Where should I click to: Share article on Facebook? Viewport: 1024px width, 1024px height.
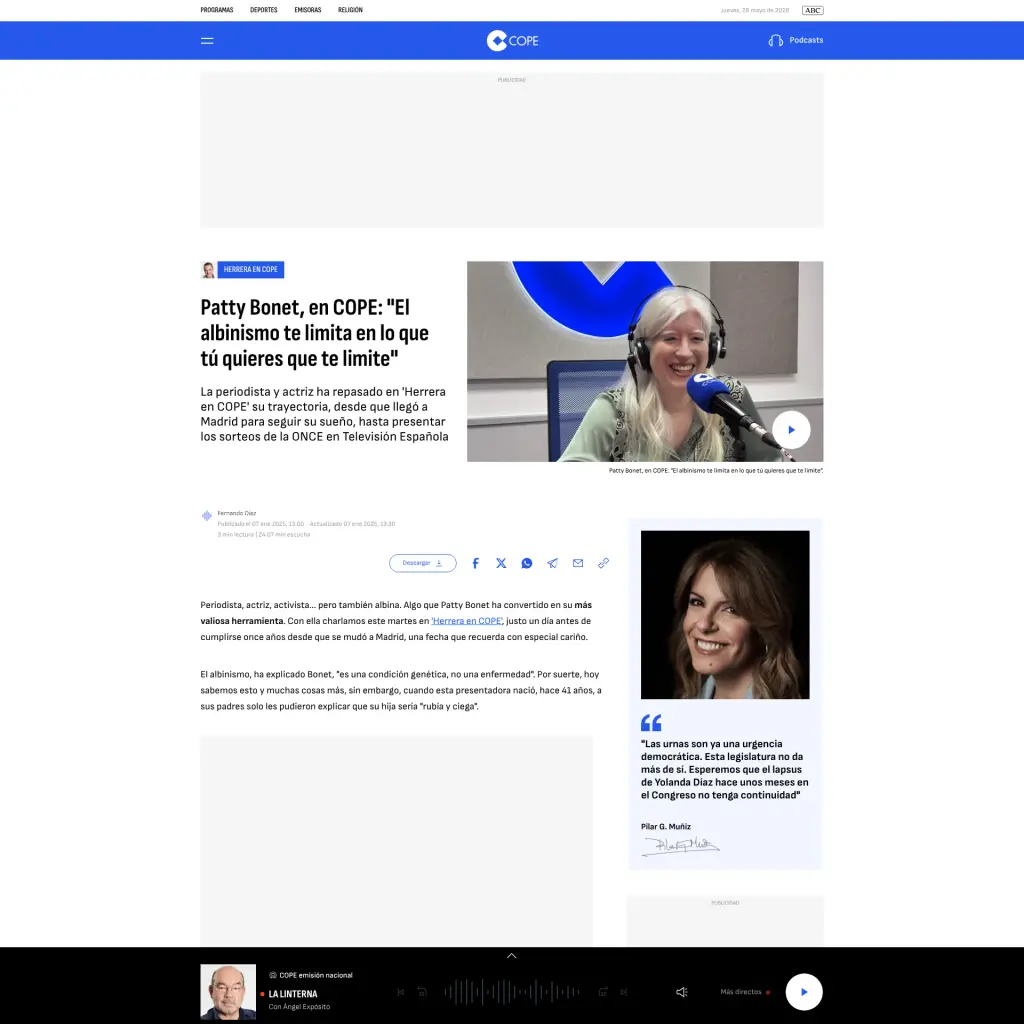[475, 563]
